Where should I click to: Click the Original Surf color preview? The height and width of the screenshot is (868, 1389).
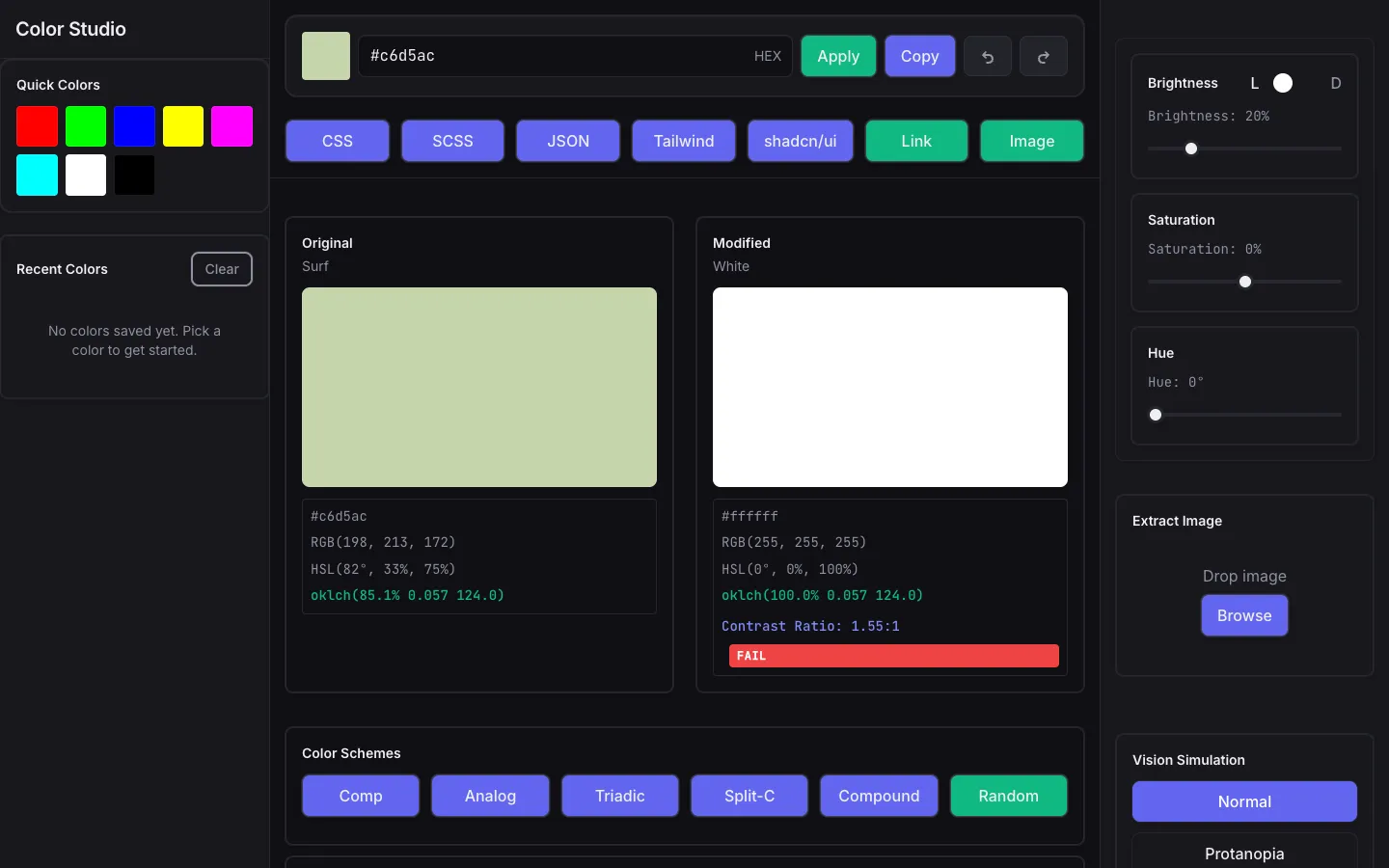click(479, 387)
